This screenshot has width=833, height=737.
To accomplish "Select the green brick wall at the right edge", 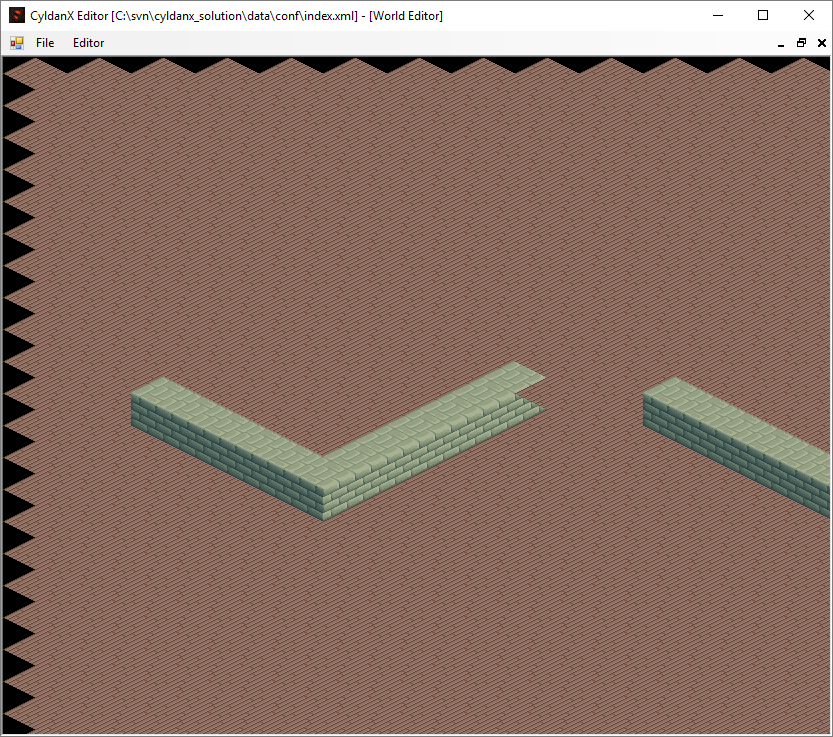I will [x=738, y=441].
